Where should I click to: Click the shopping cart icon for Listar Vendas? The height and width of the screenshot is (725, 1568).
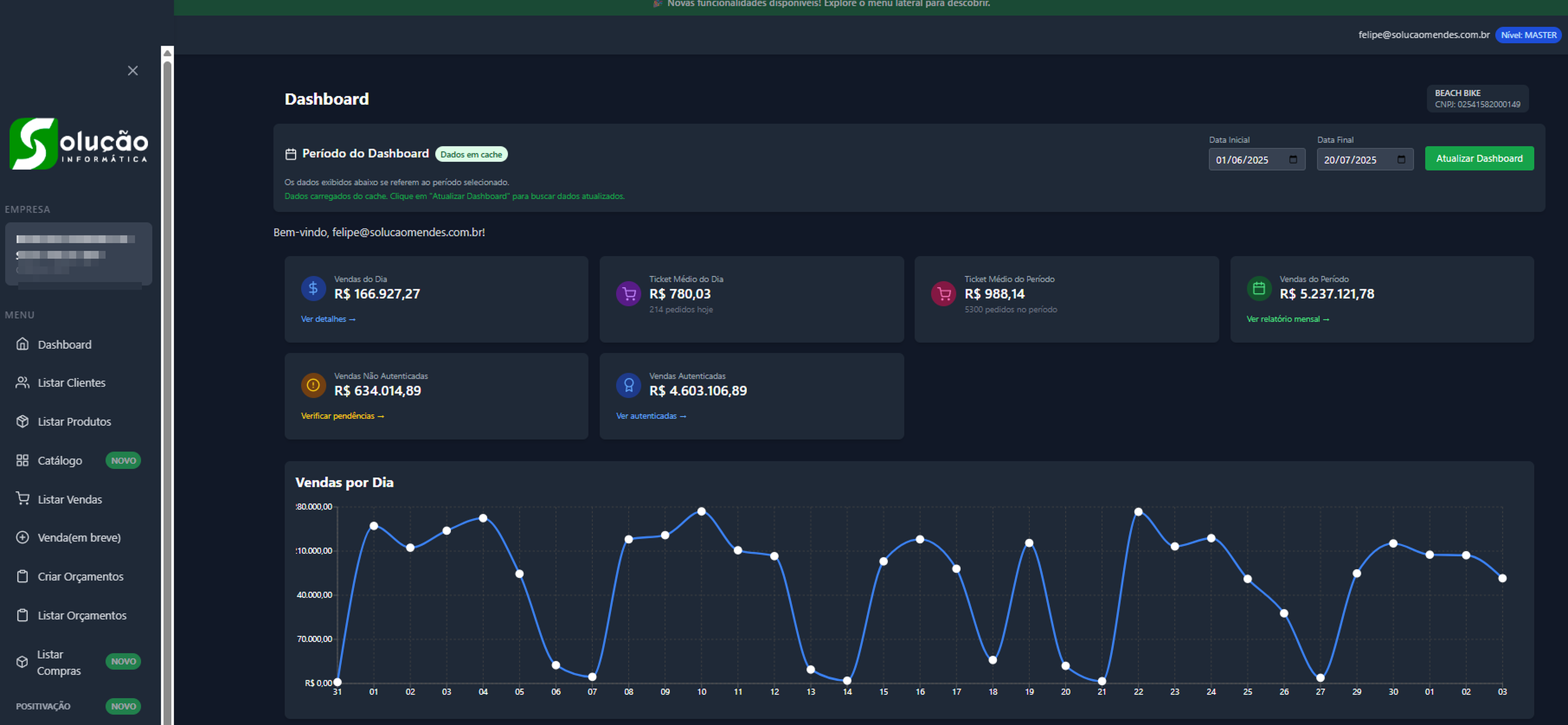tap(22, 499)
